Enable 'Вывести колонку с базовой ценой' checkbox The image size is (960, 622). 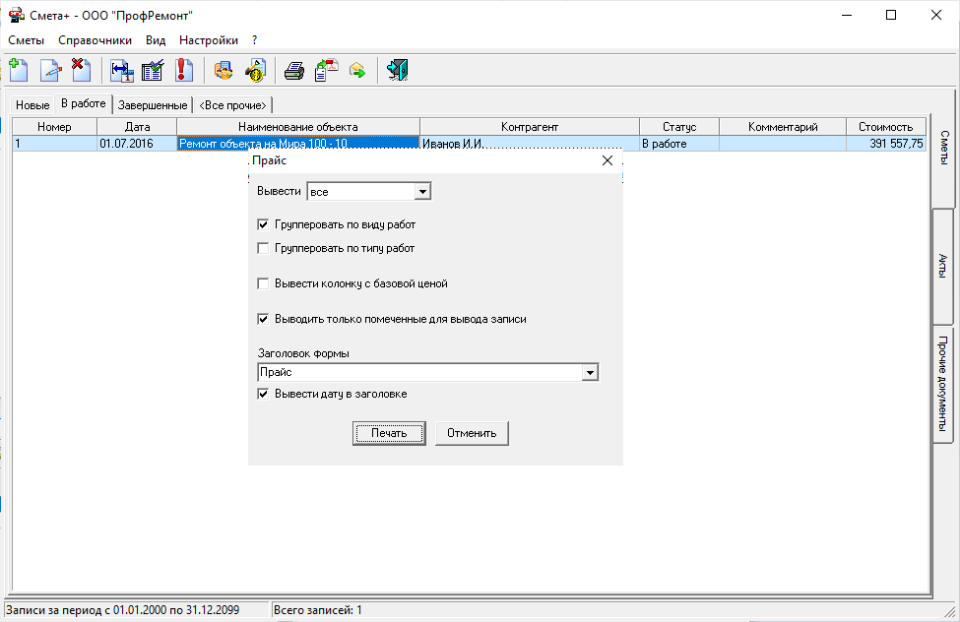pyautogui.click(x=263, y=283)
